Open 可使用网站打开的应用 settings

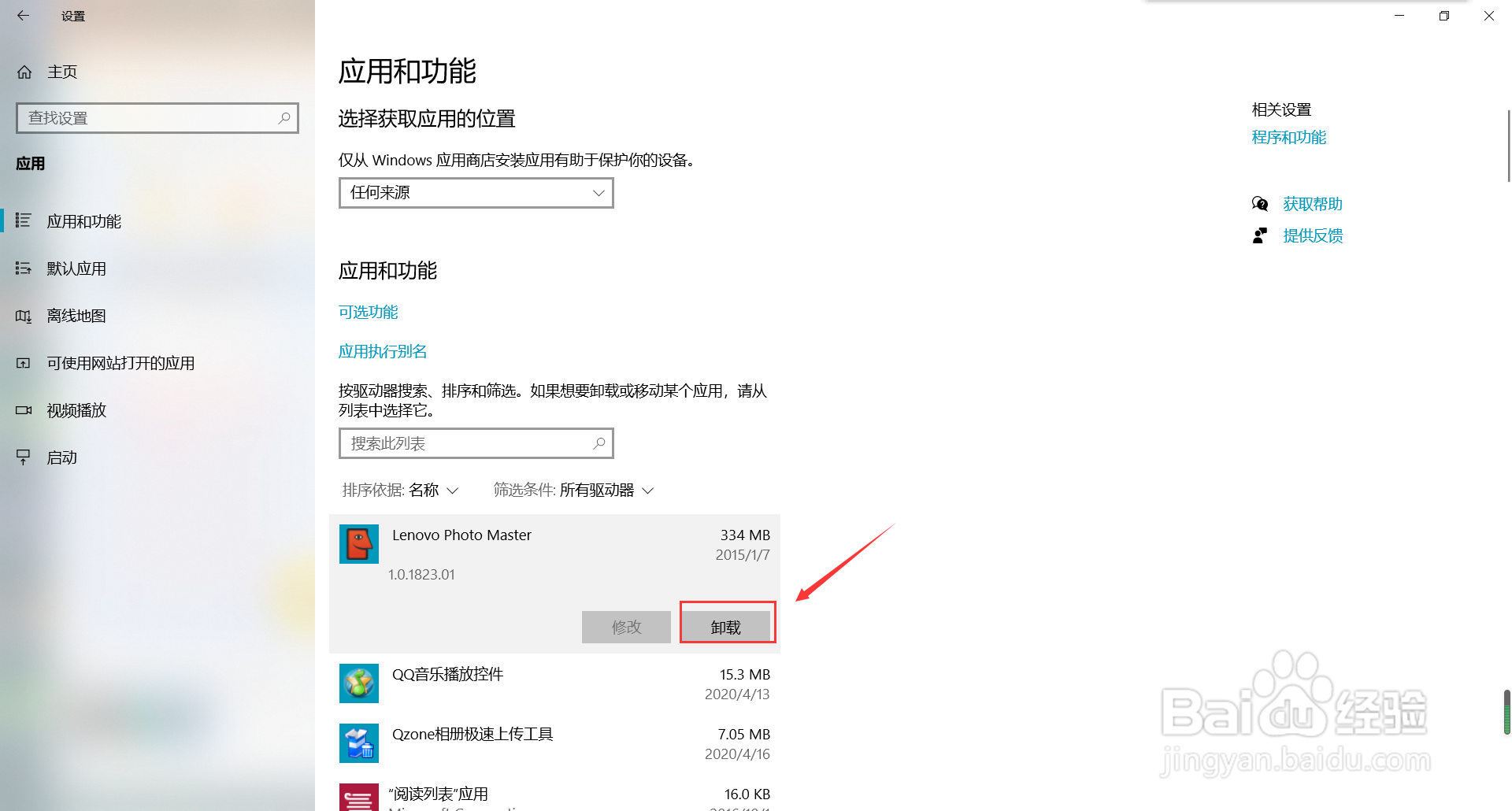click(120, 363)
